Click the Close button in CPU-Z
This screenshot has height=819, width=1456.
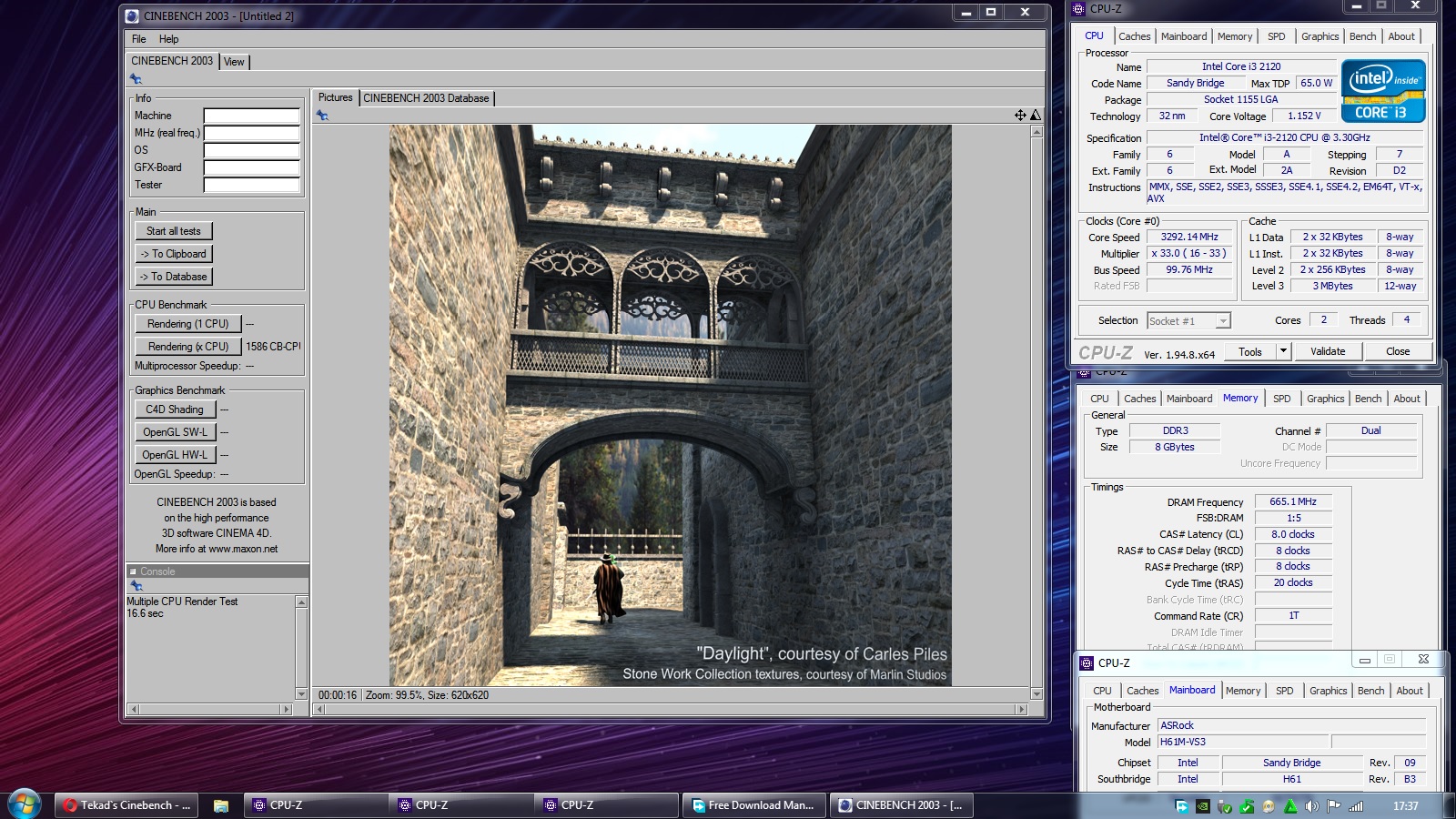[1398, 351]
